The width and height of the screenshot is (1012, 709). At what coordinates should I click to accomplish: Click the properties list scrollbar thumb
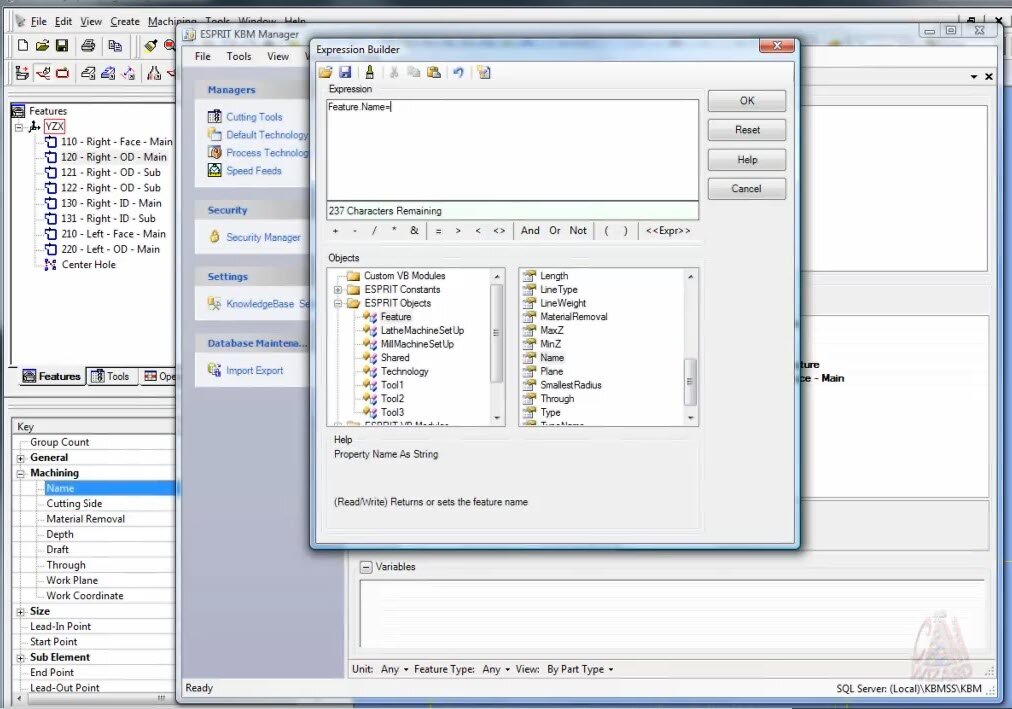[690, 381]
